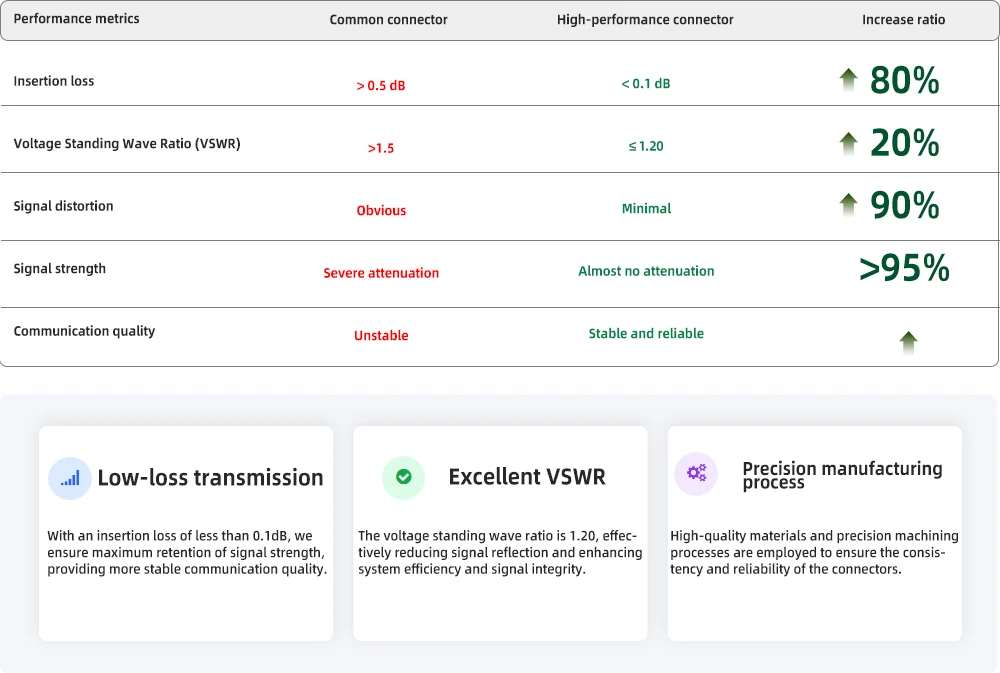This screenshot has height=673, width=1000.
Task: Click the green checkmark icon for Excellent VSWR
Action: (403, 477)
